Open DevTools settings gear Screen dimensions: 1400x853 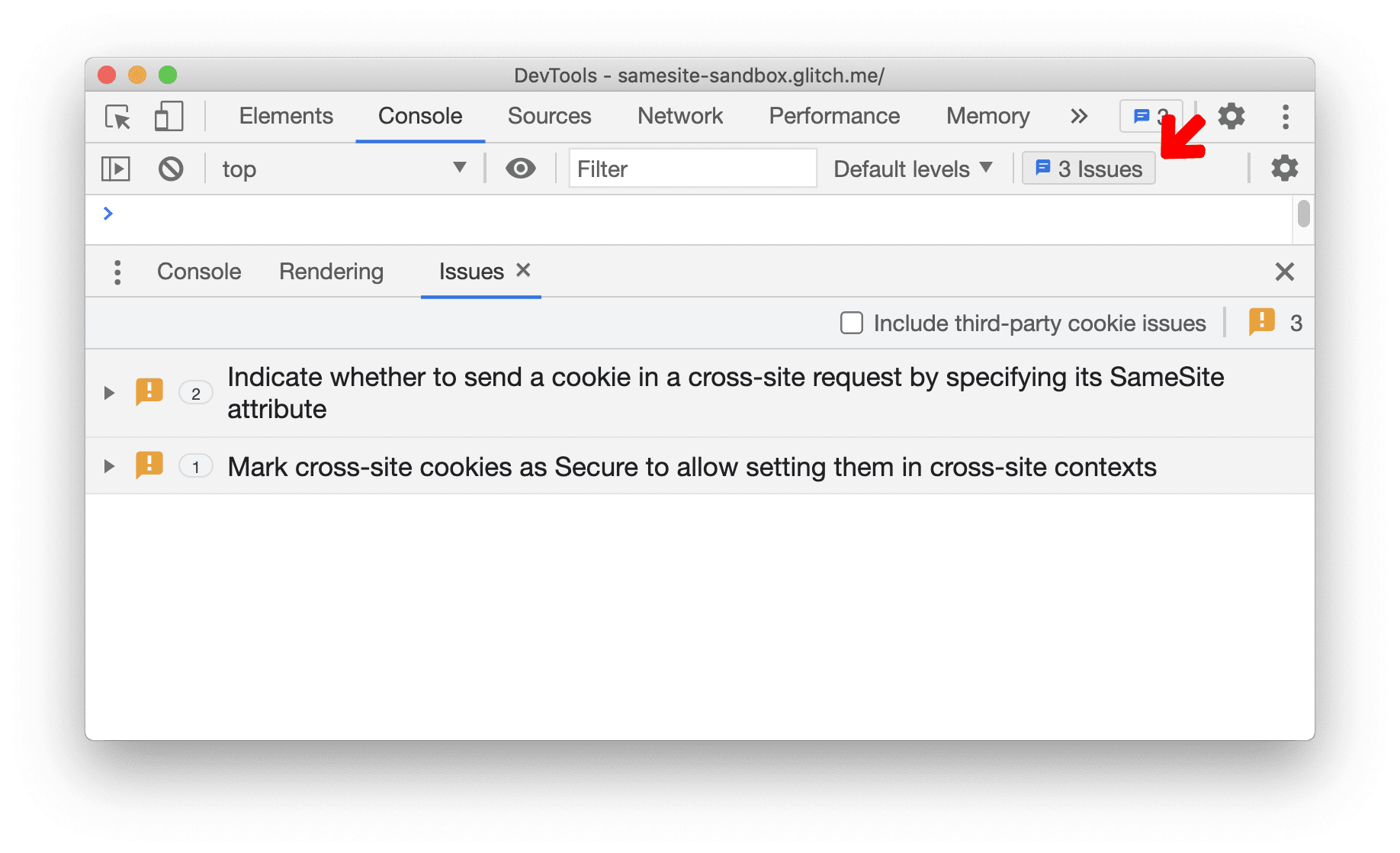tap(1231, 117)
